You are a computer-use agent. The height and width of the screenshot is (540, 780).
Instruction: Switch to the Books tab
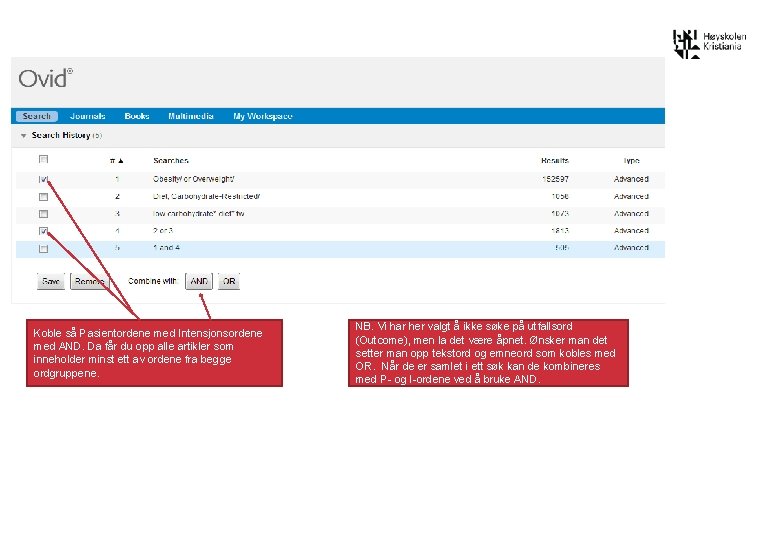pyautogui.click(x=137, y=116)
